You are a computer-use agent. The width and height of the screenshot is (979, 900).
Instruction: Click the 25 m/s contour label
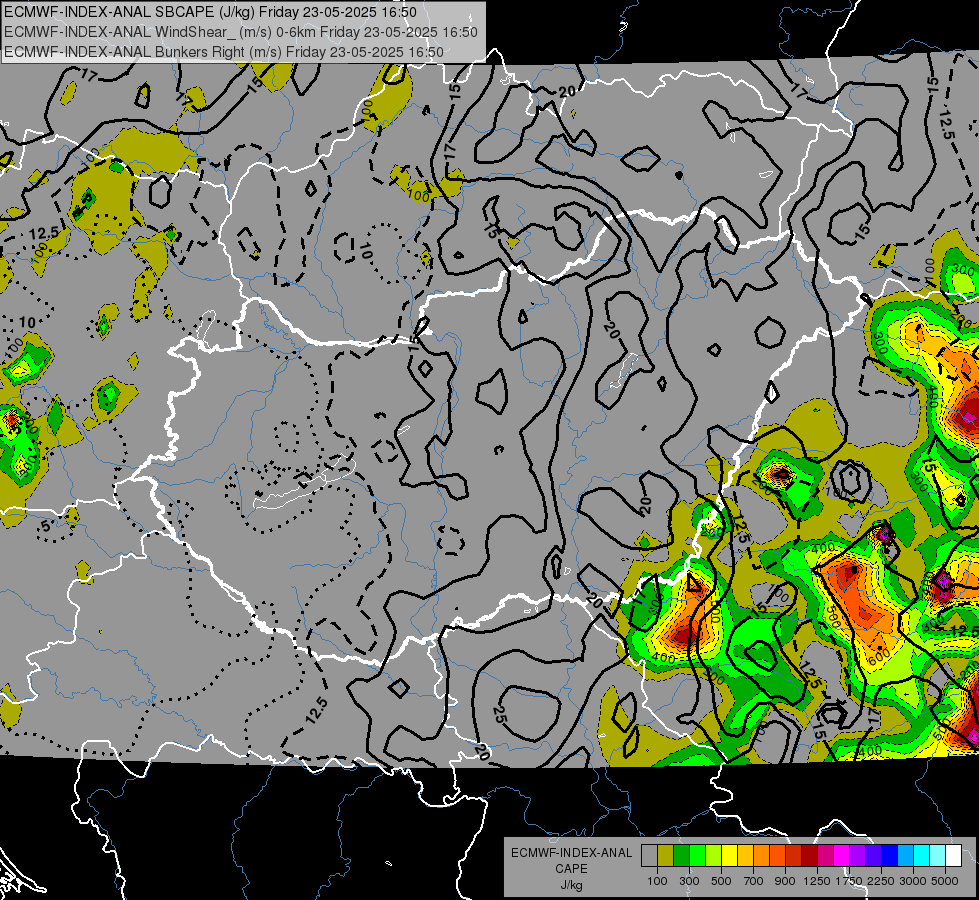[499, 715]
